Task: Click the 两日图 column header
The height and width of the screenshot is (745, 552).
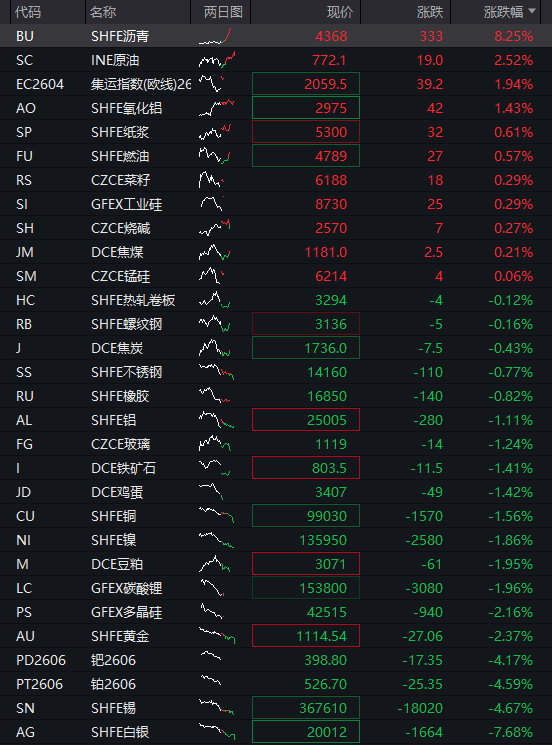Action: point(223,12)
